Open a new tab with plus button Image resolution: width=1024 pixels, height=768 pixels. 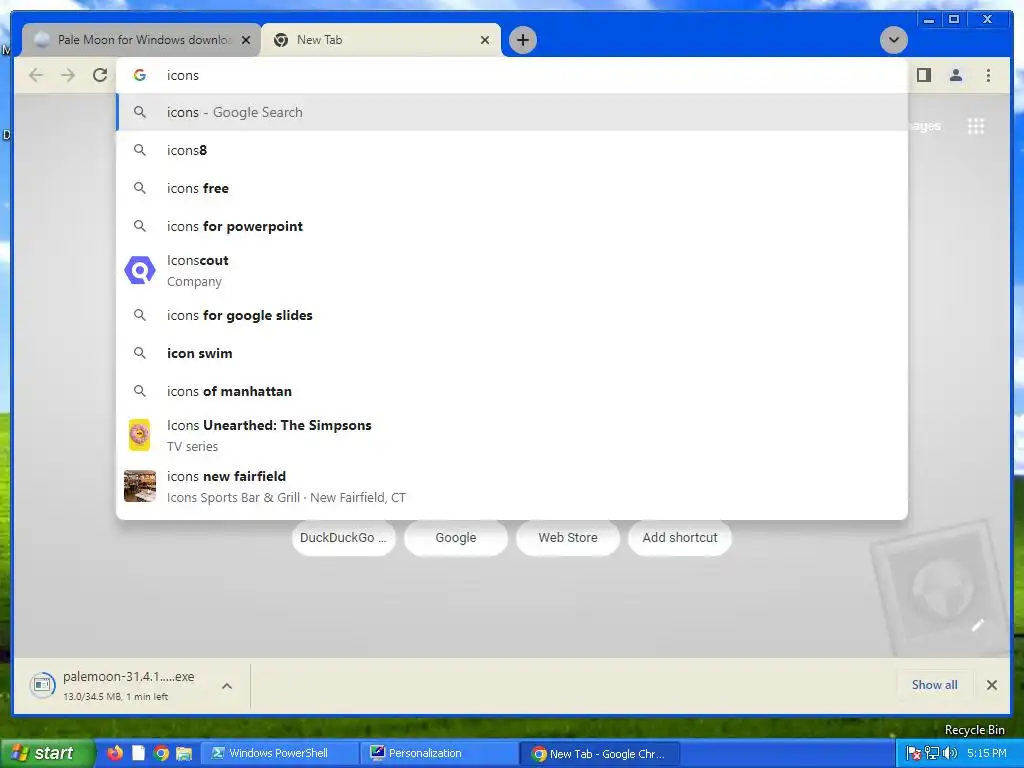coord(522,40)
